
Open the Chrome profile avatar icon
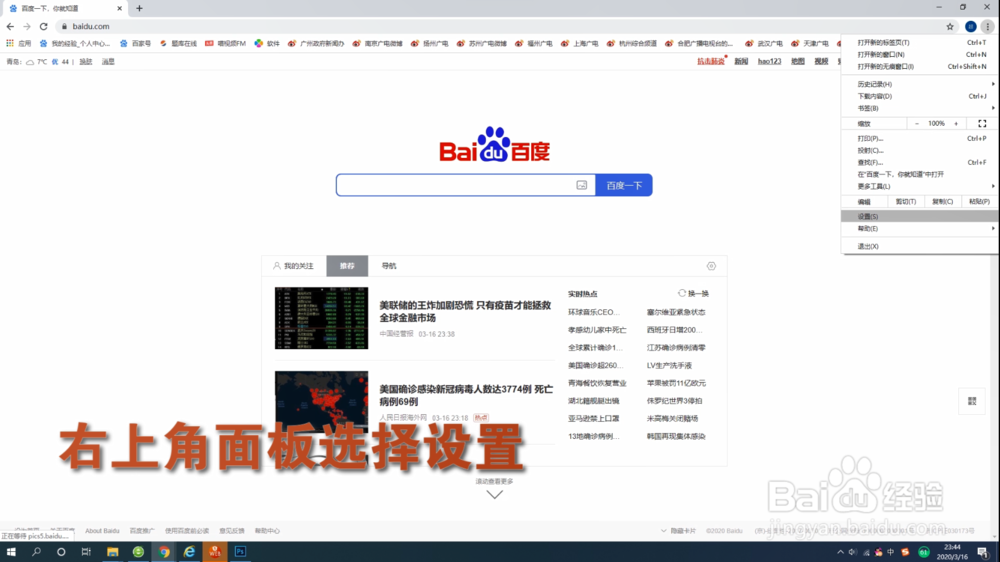(x=971, y=26)
